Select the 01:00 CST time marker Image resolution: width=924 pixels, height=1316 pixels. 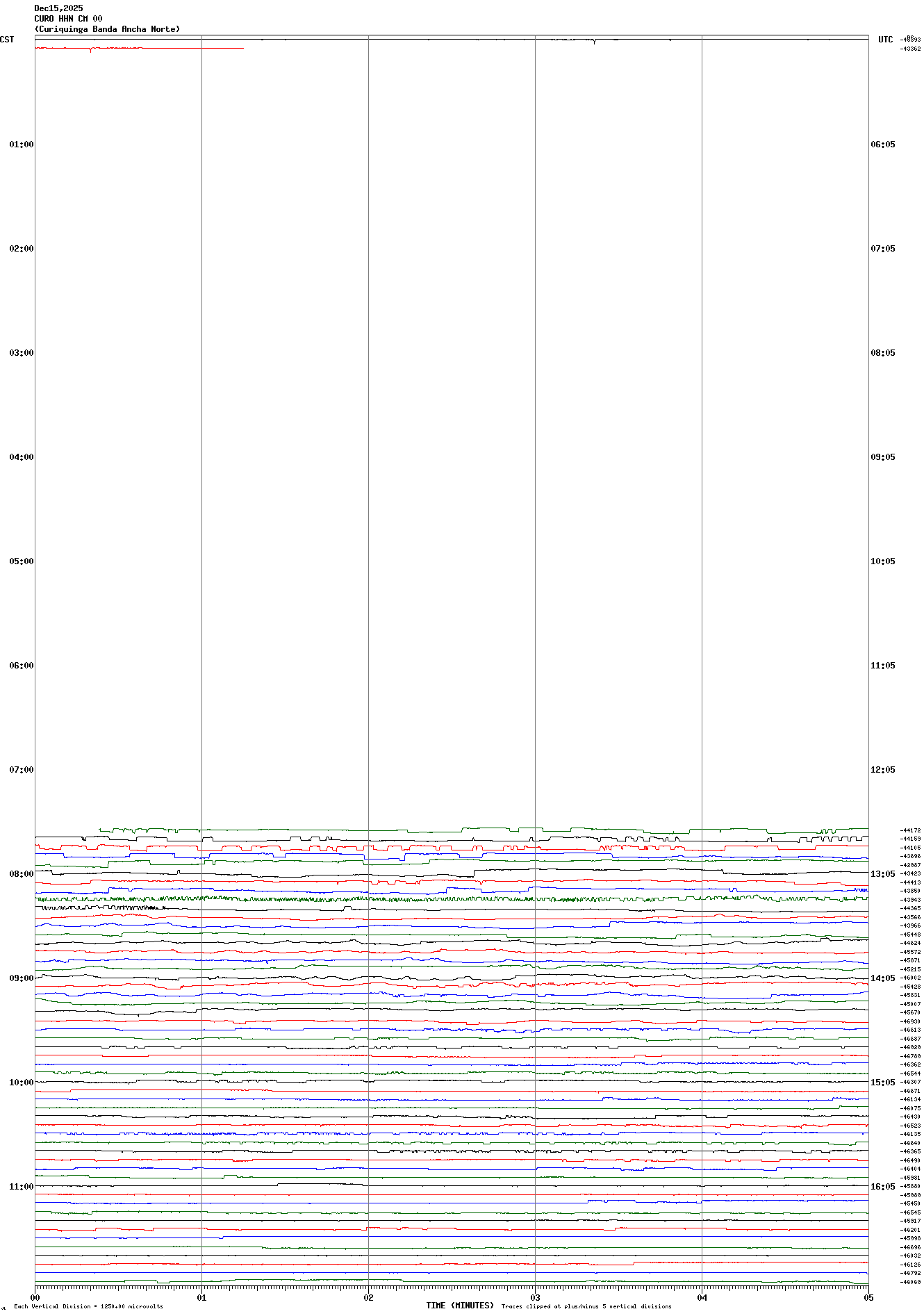21,145
